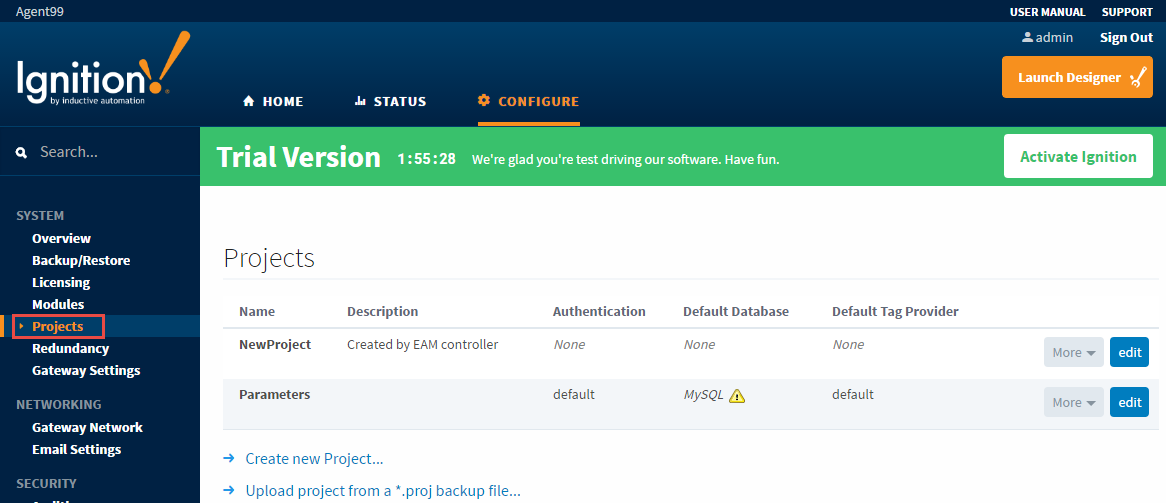Click the Name column header
Viewport: 1166px width, 503px height.
coord(257,311)
